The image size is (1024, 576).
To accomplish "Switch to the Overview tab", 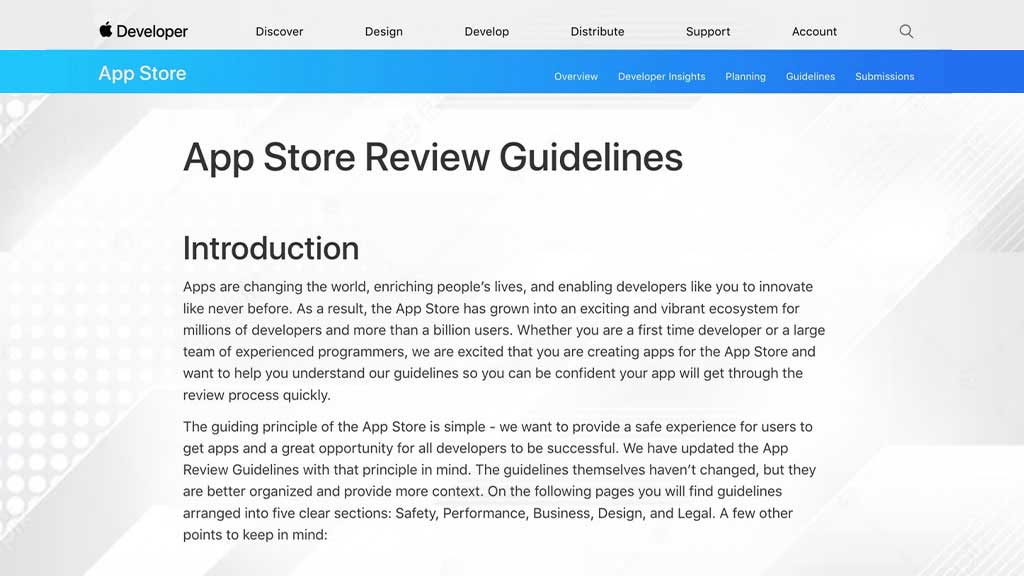I will [576, 76].
